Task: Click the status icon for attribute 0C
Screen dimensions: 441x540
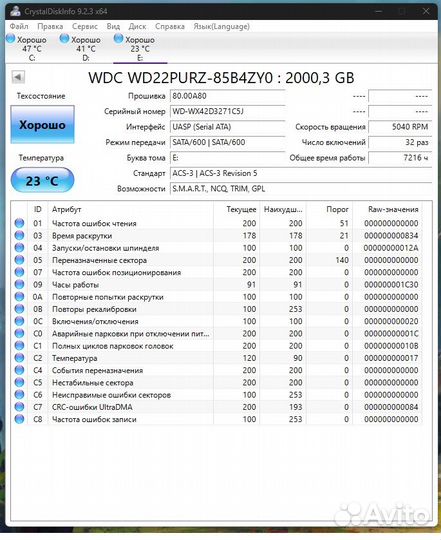Action: [x=19, y=321]
